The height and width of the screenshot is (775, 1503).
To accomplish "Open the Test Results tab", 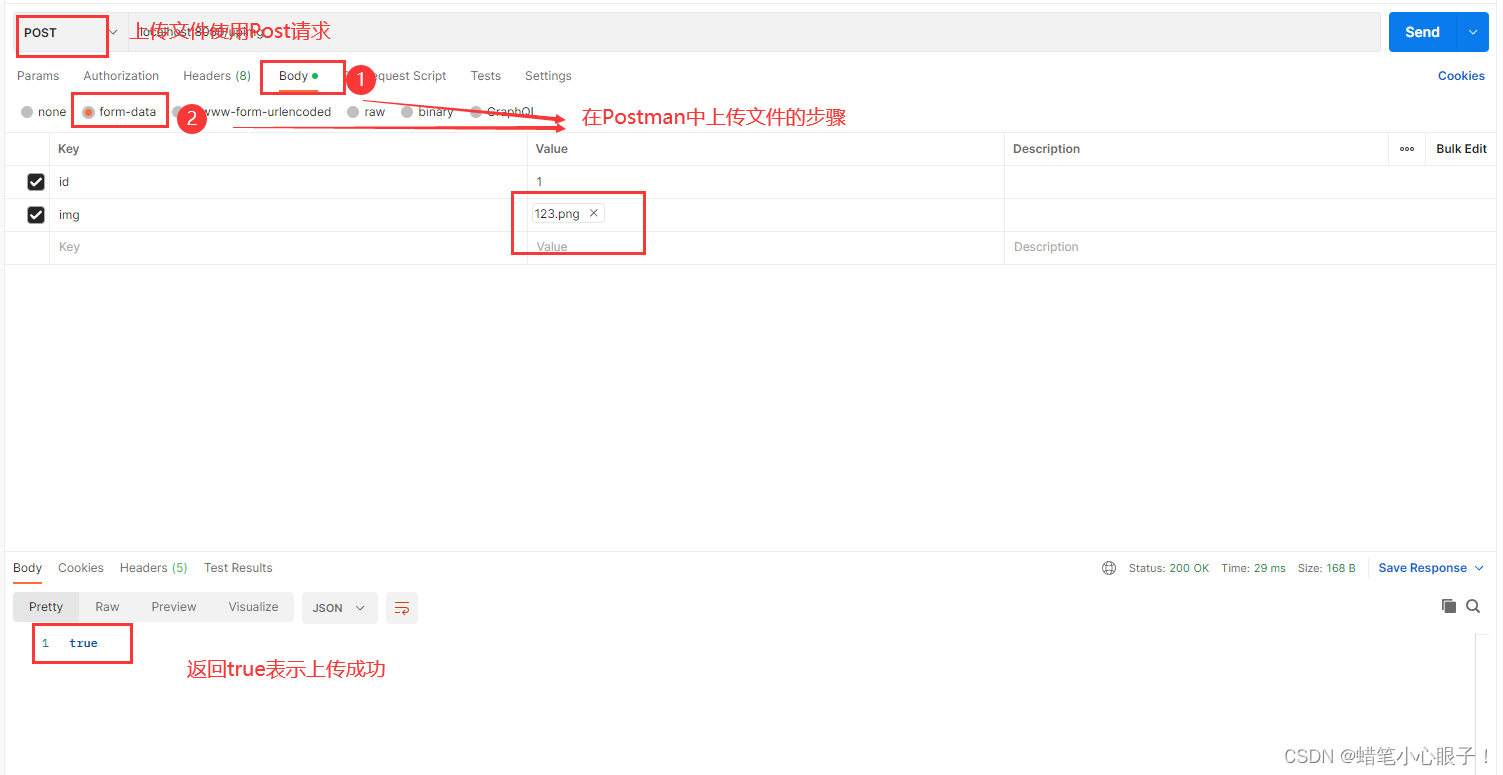I will pos(238,567).
